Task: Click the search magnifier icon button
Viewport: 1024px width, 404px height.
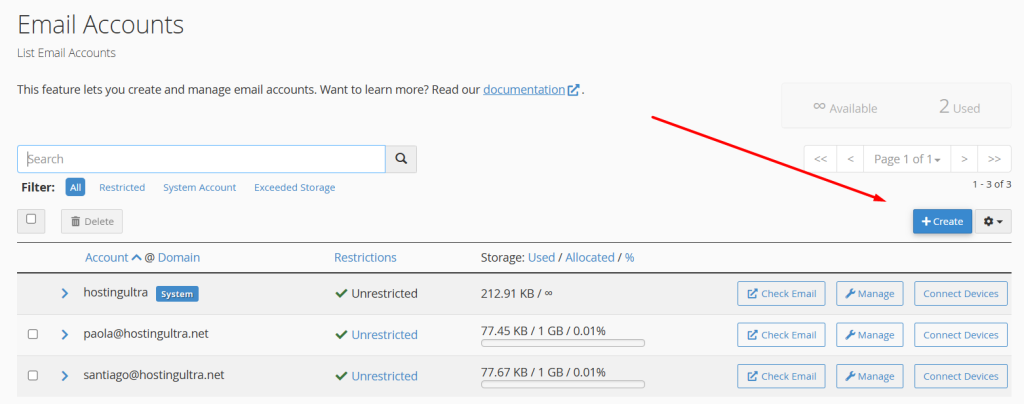Action: 401,159
